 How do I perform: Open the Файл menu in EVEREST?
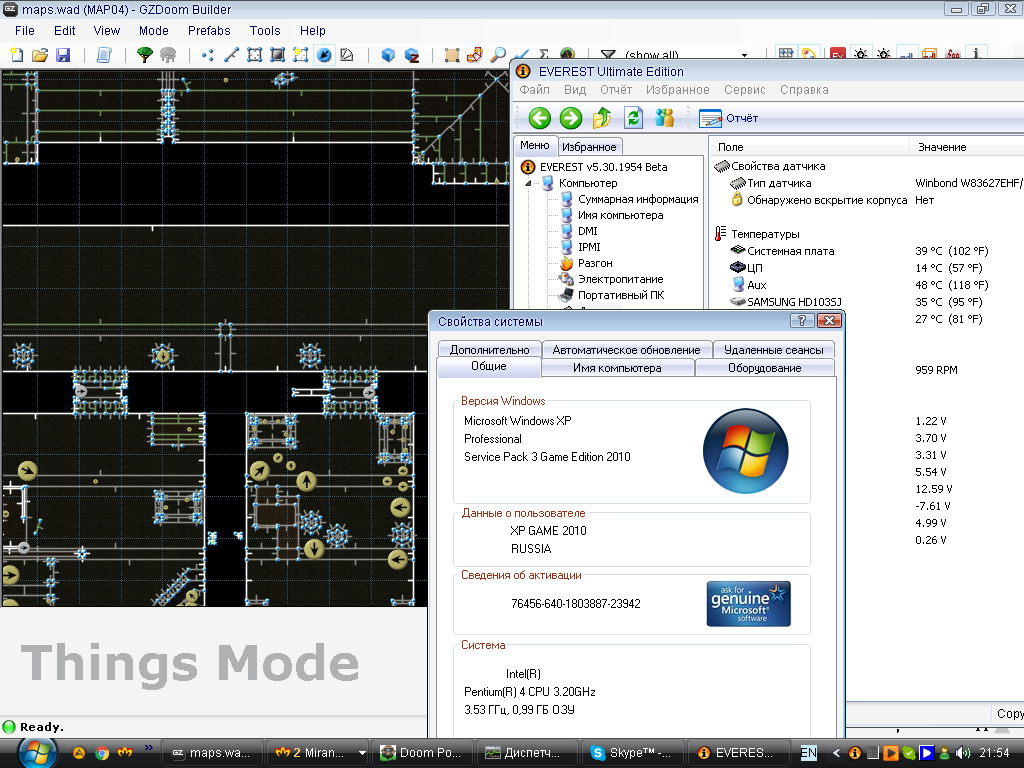click(x=534, y=90)
